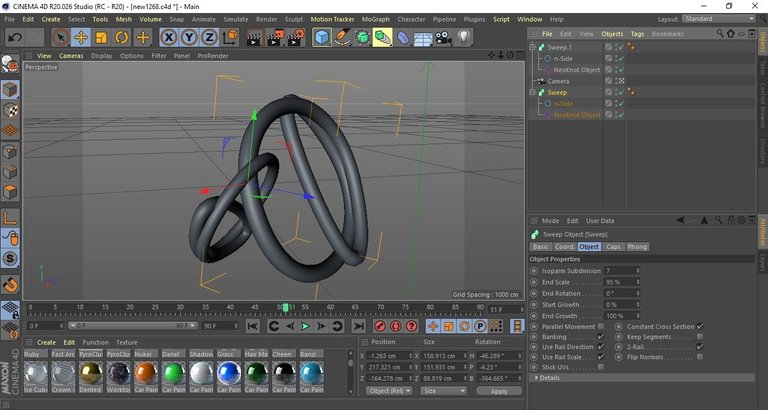Open the Simulate menu
The image size is (768, 410).
(x=236, y=19)
